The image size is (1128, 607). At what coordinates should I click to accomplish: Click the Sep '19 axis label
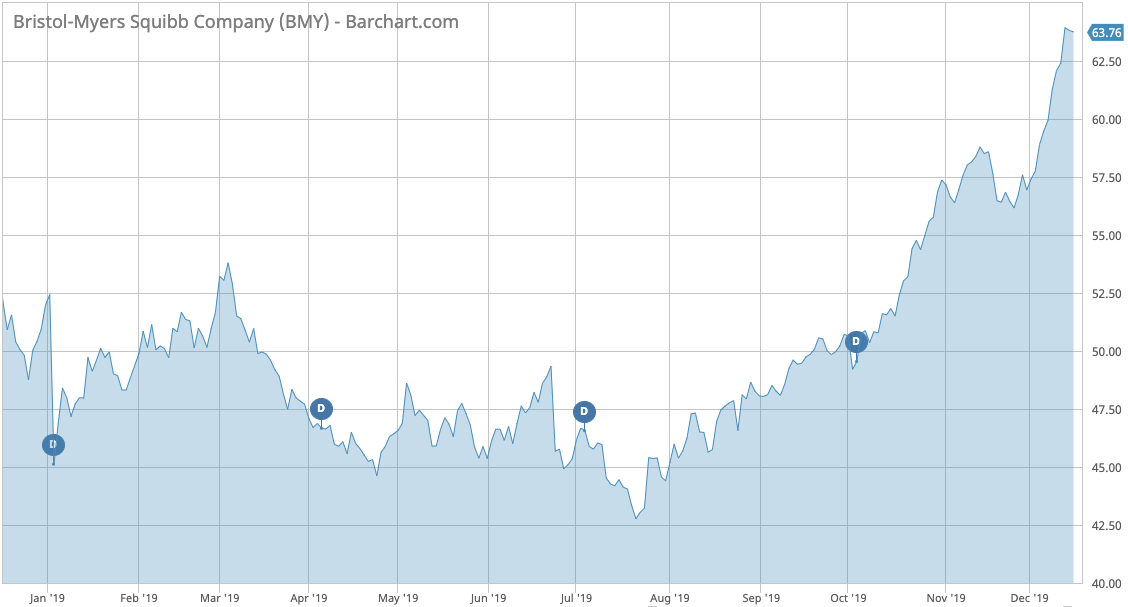[761, 598]
